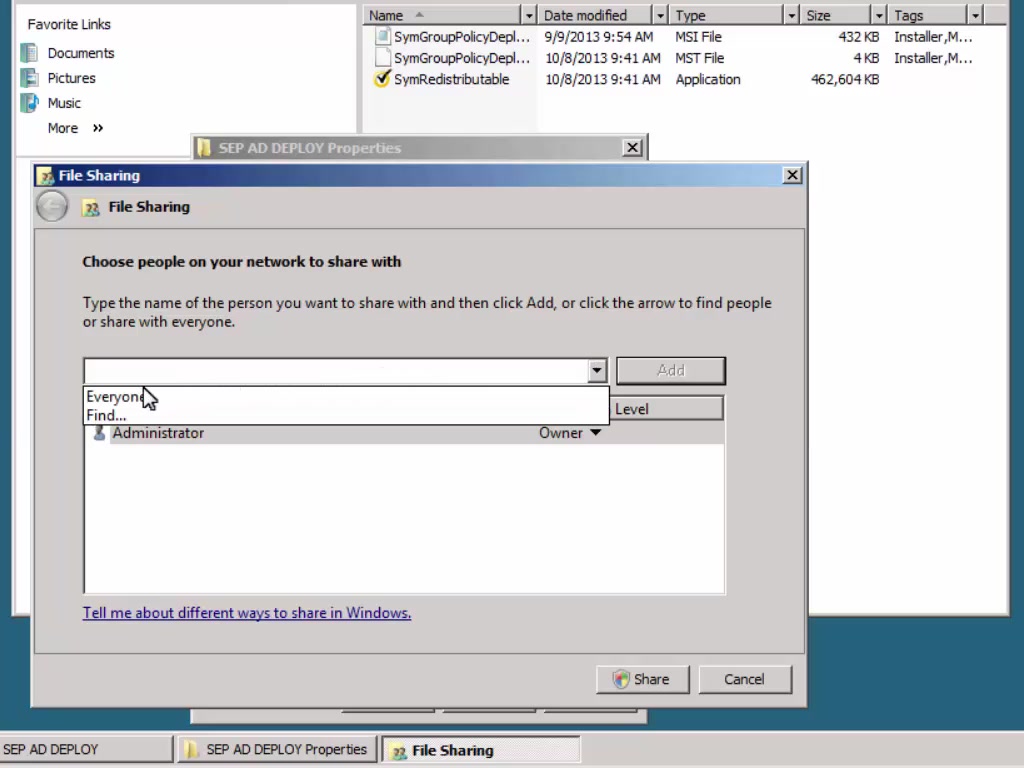Sort by the Size column header
Image resolution: width=1024 pixels, height=768 pixels.
(837, 15)
